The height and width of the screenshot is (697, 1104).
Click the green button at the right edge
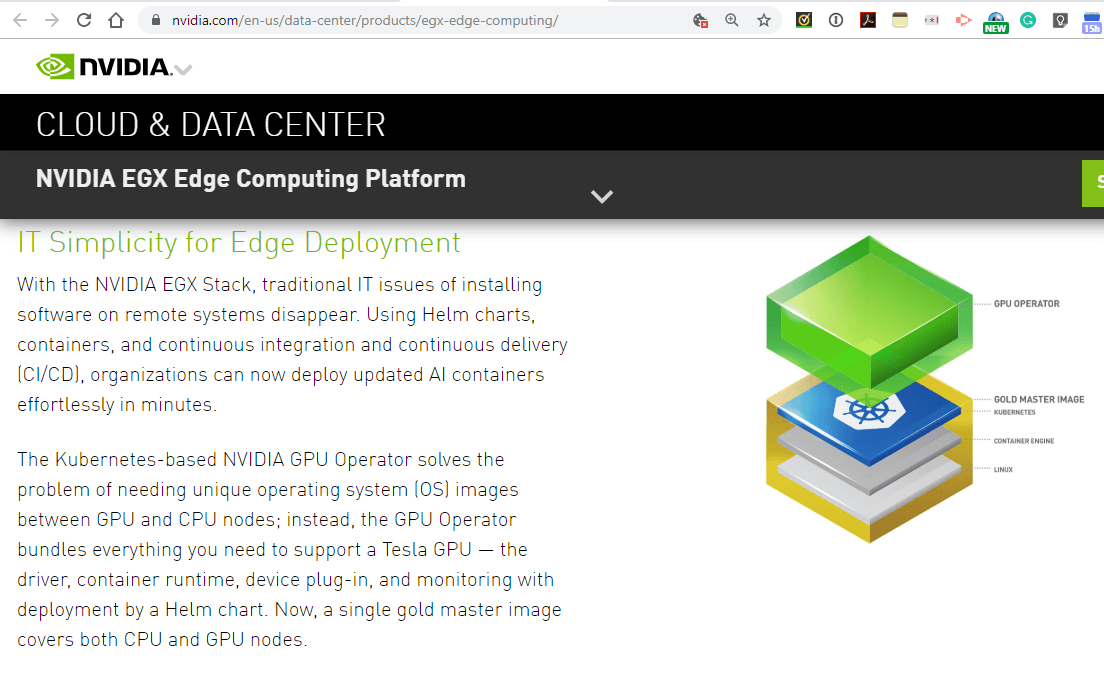[x=1097, y=184]
